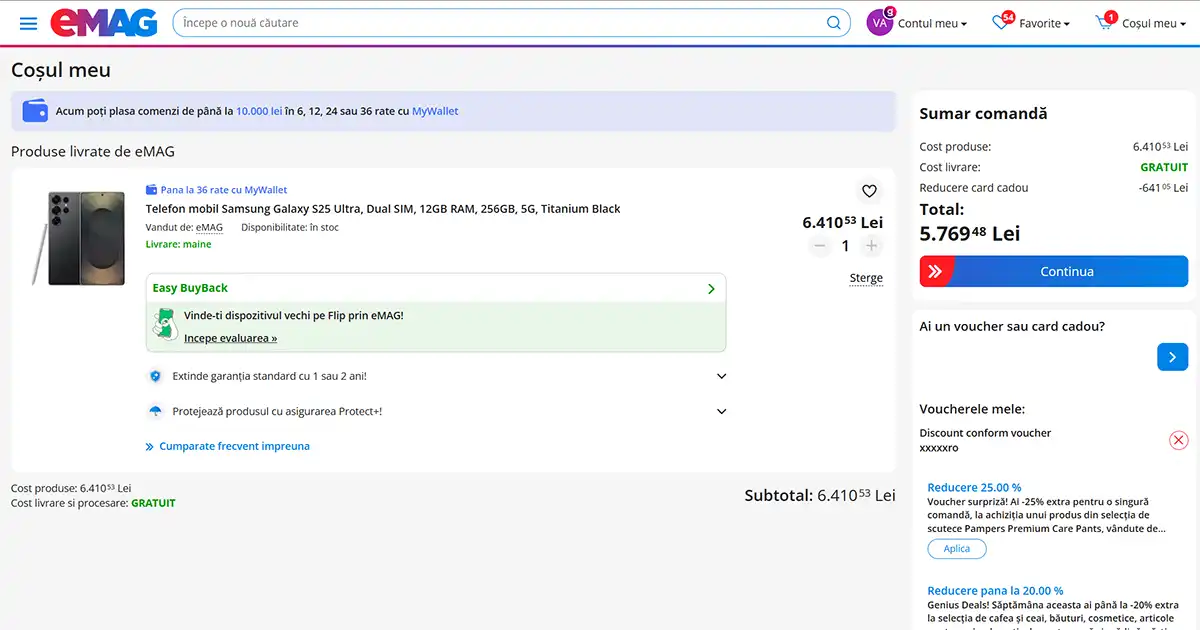Open the Contul meu dropdown
This screenshot has height=630, width=1200.
tap(932, 23)
